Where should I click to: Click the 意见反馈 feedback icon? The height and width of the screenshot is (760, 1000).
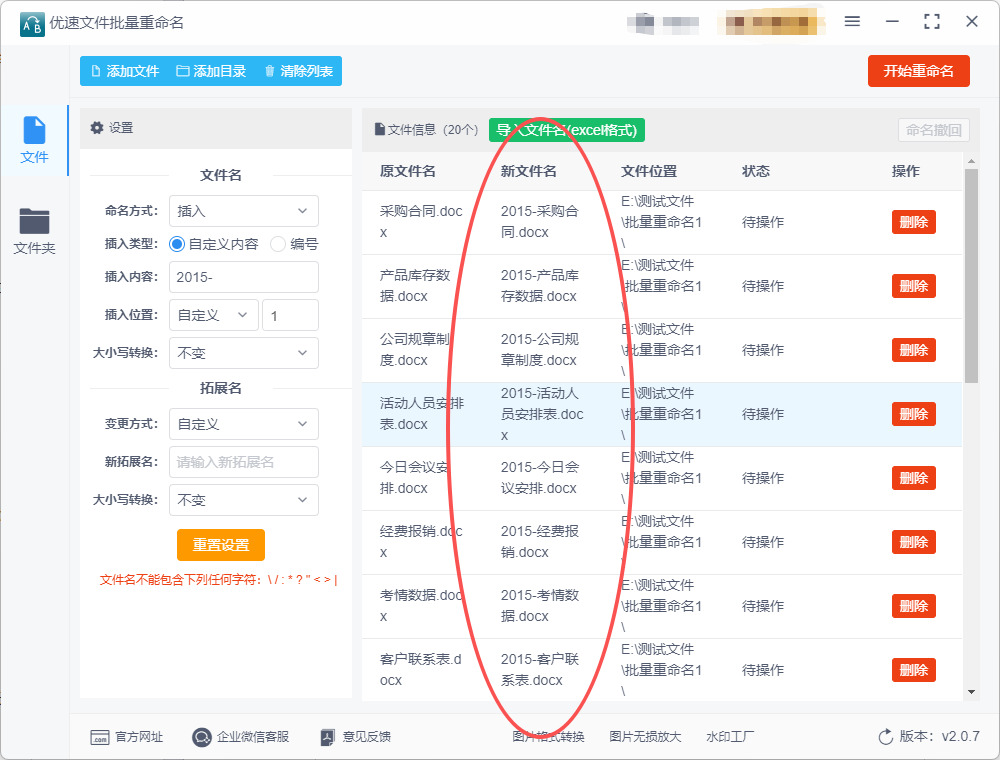click(327, 737)
